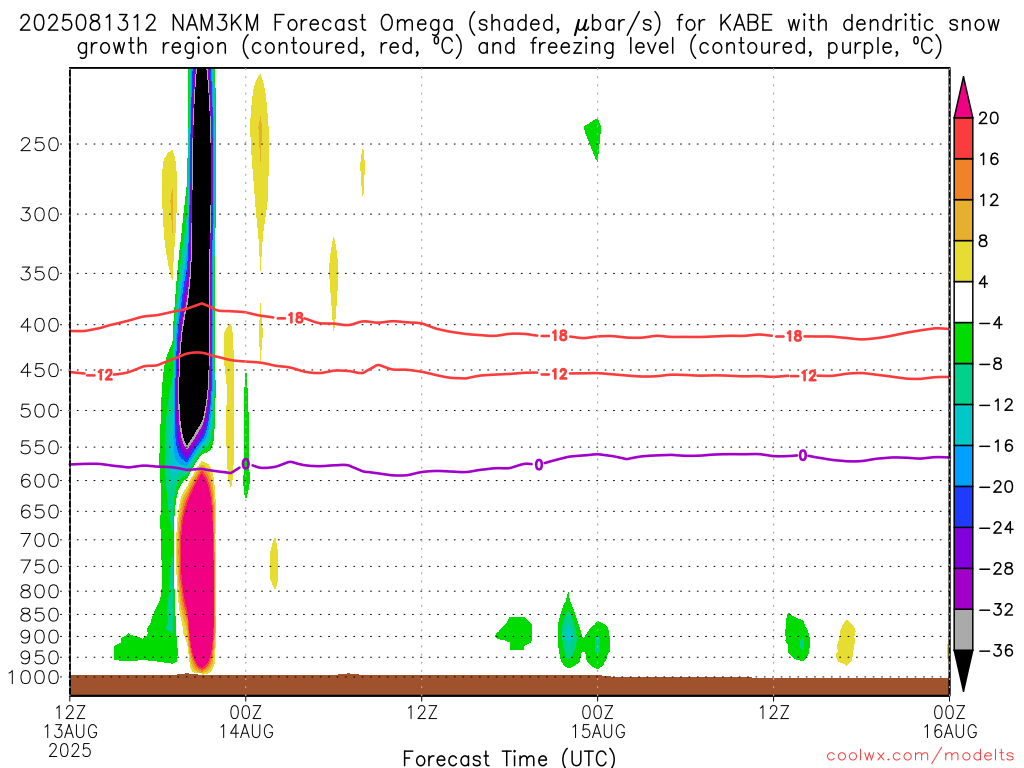Click the 500 pressure level label

pos(39,411)
